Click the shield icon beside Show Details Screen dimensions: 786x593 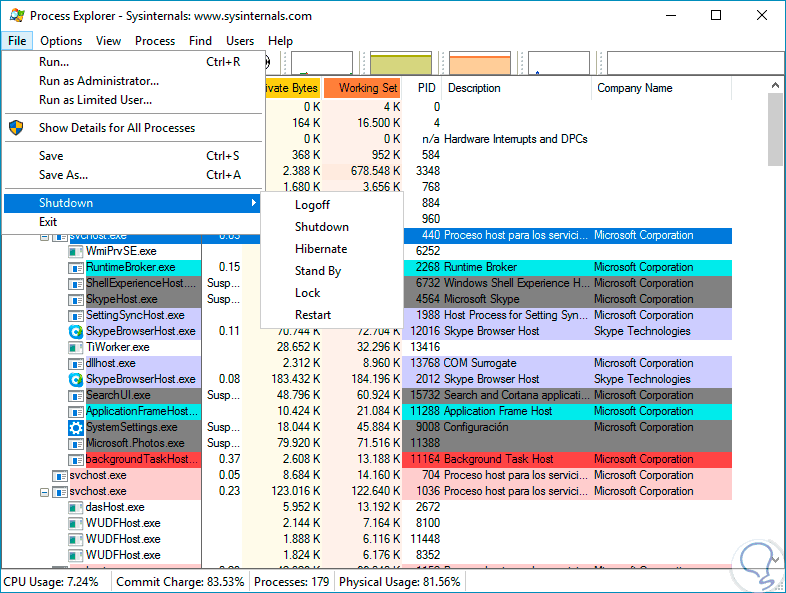[16, 128]
